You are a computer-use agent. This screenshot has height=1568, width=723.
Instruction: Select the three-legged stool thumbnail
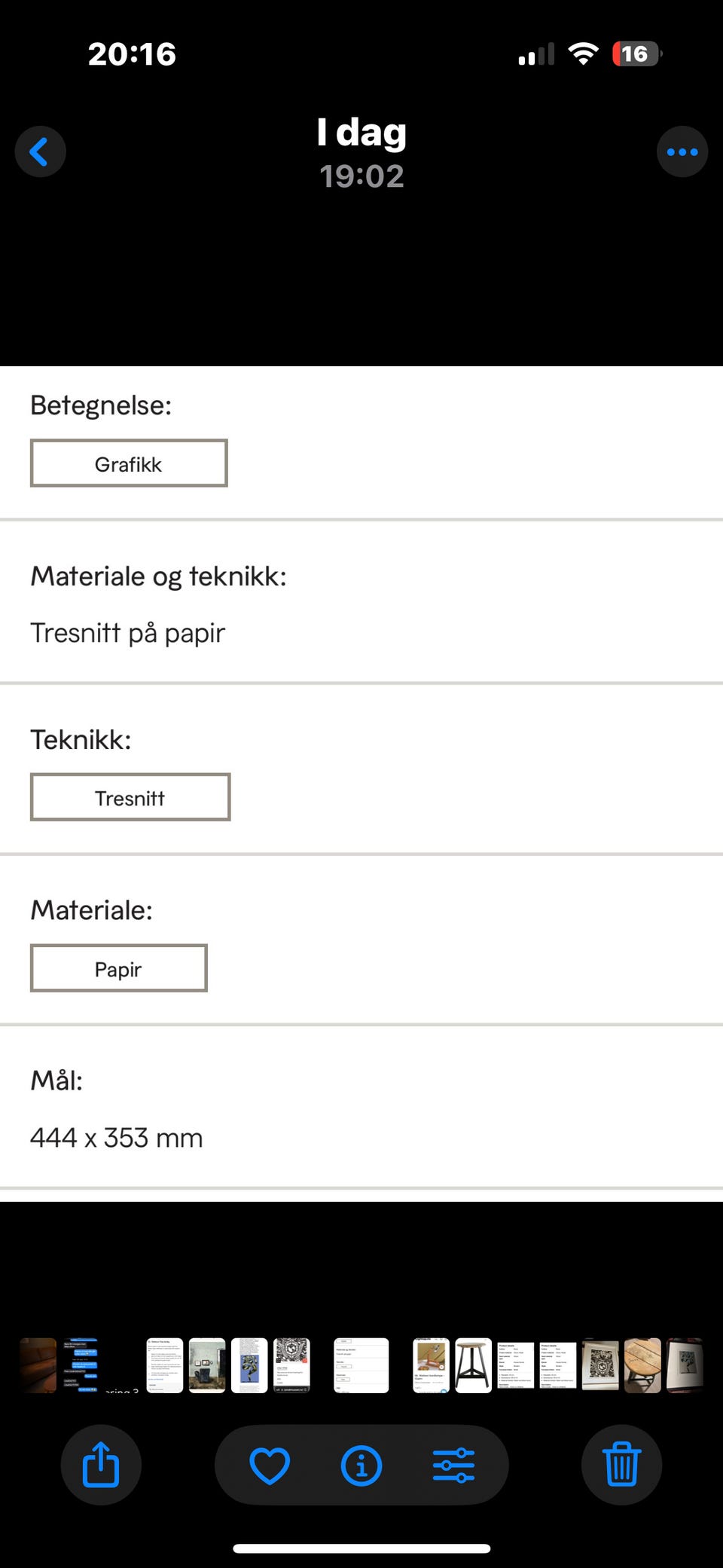(x=474, y=1365)
